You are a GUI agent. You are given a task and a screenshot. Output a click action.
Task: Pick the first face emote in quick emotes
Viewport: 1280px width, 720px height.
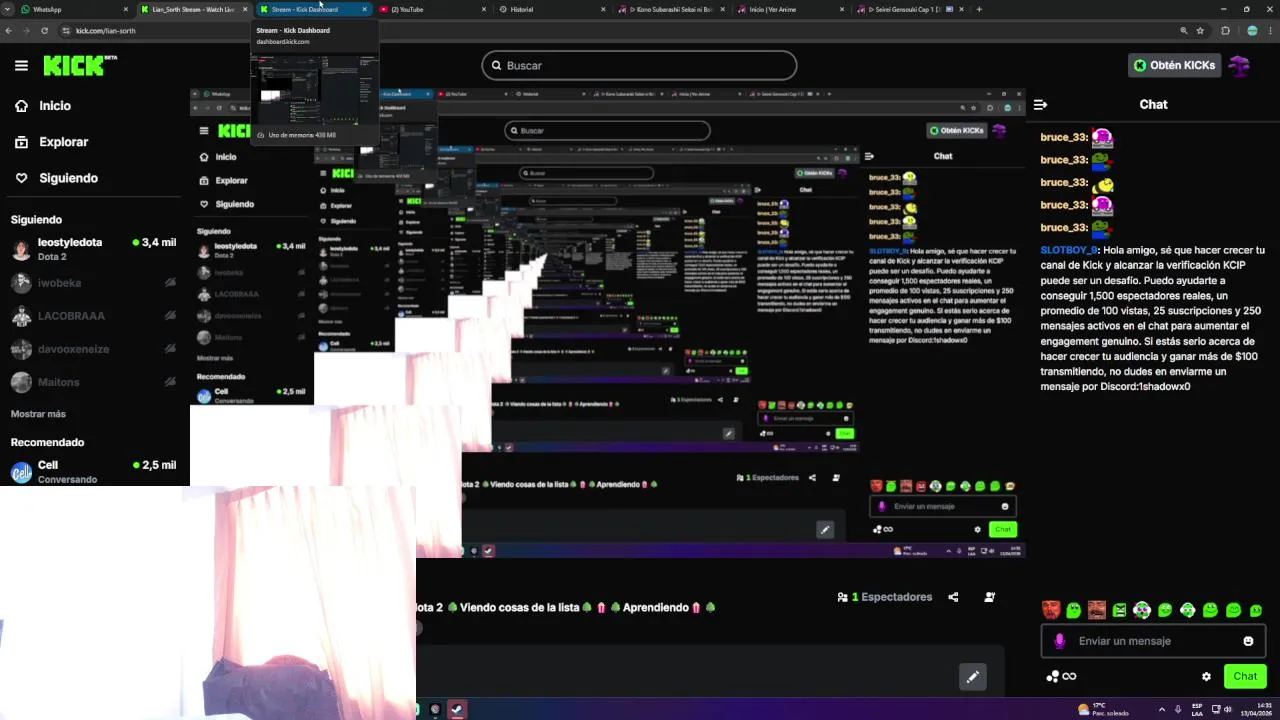tap(1051, 610)
